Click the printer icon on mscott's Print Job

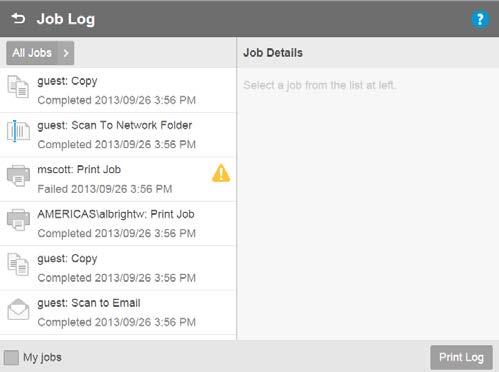[x=18, y=176]
